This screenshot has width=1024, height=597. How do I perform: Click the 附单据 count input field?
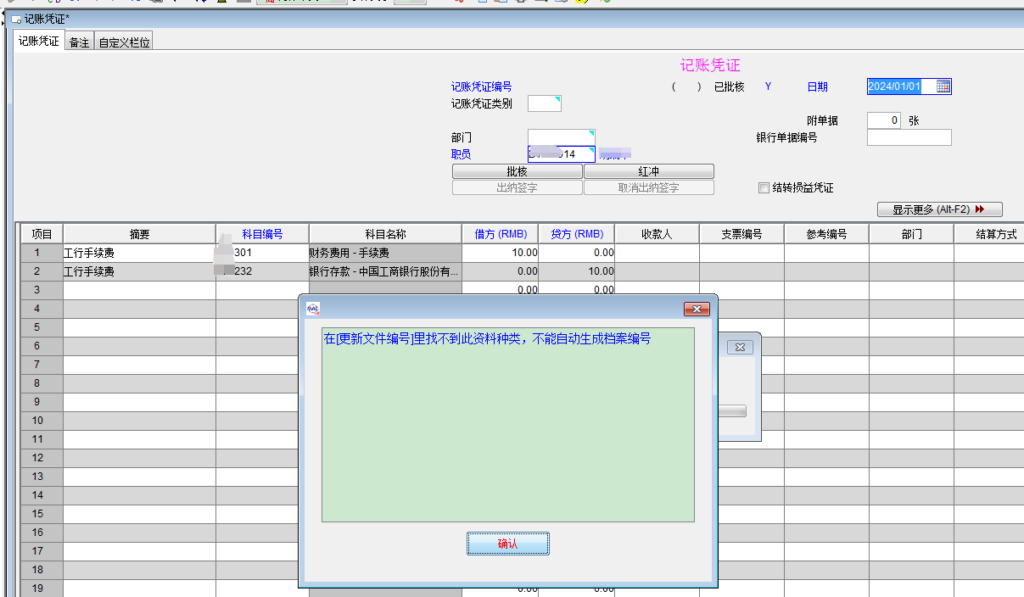(884, 120)
